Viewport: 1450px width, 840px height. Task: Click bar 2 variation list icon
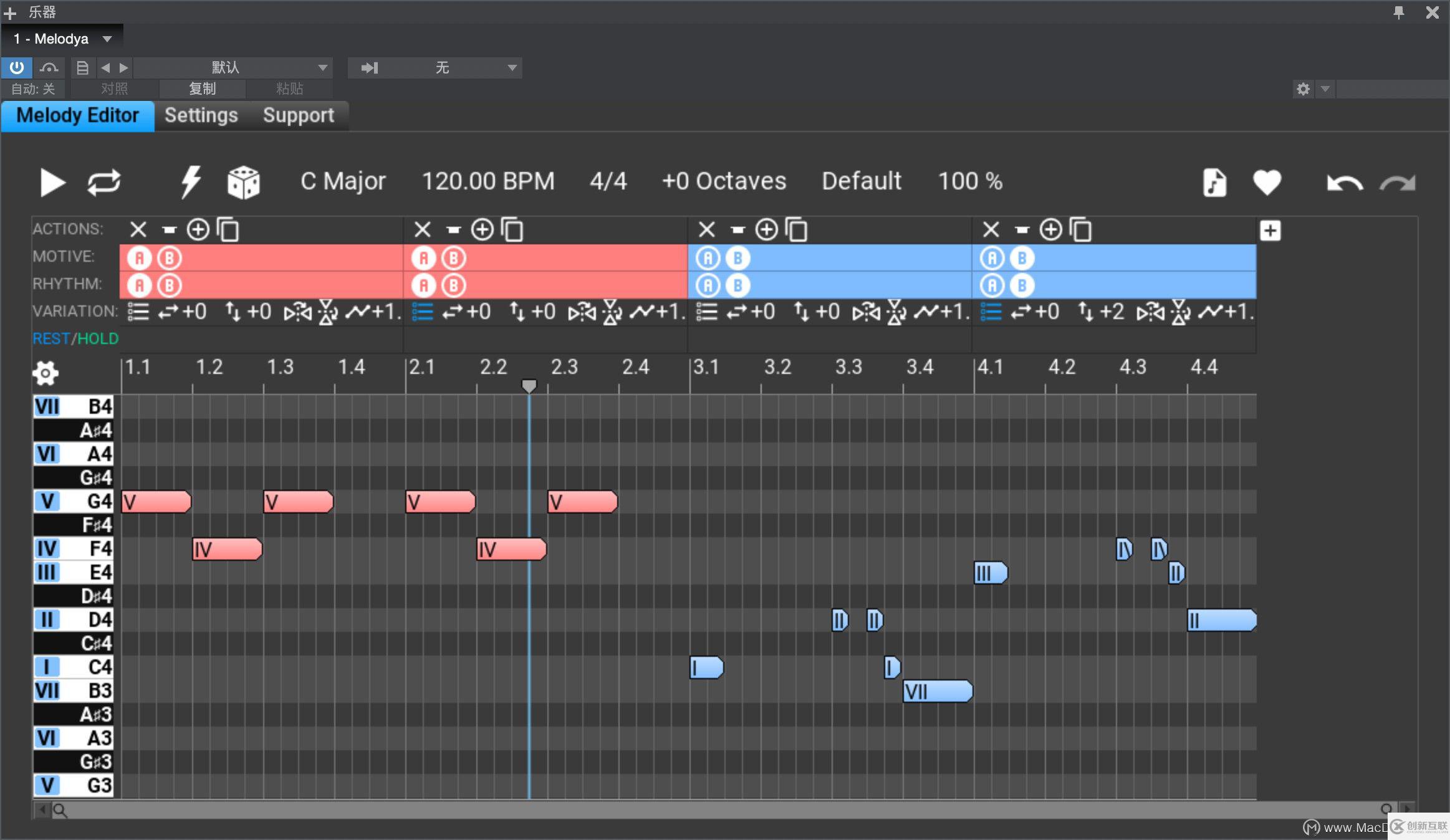(423, 311)
